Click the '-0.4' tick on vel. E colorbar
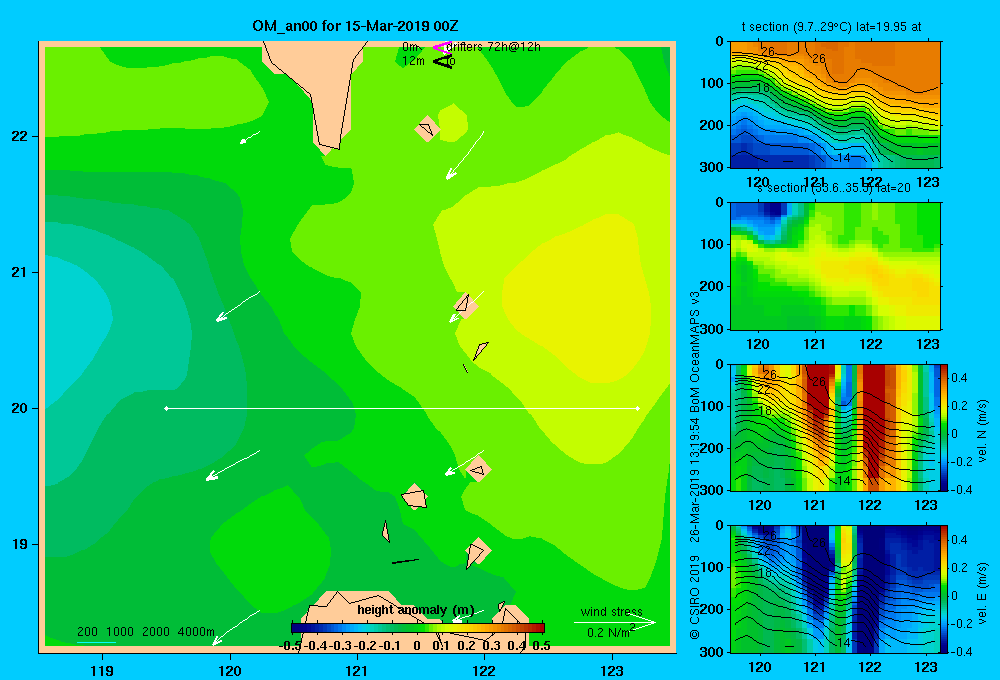 (961, 651)
